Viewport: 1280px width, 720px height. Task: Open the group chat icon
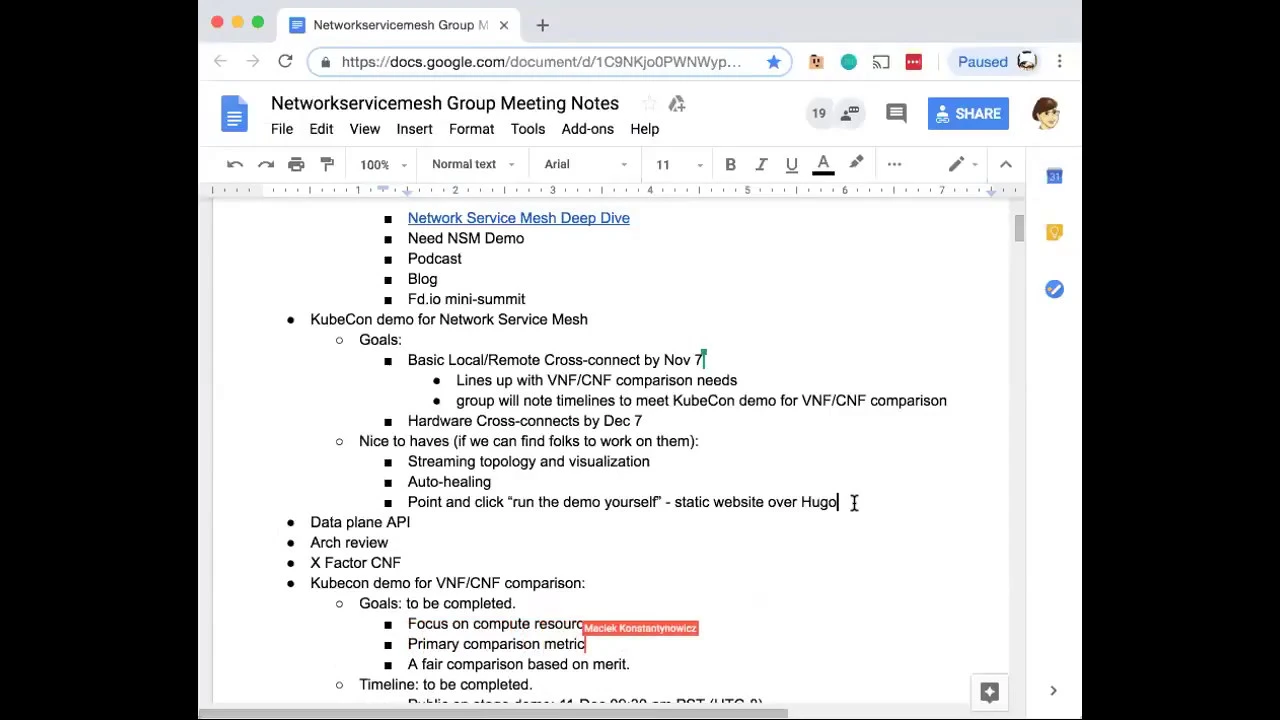850,114
